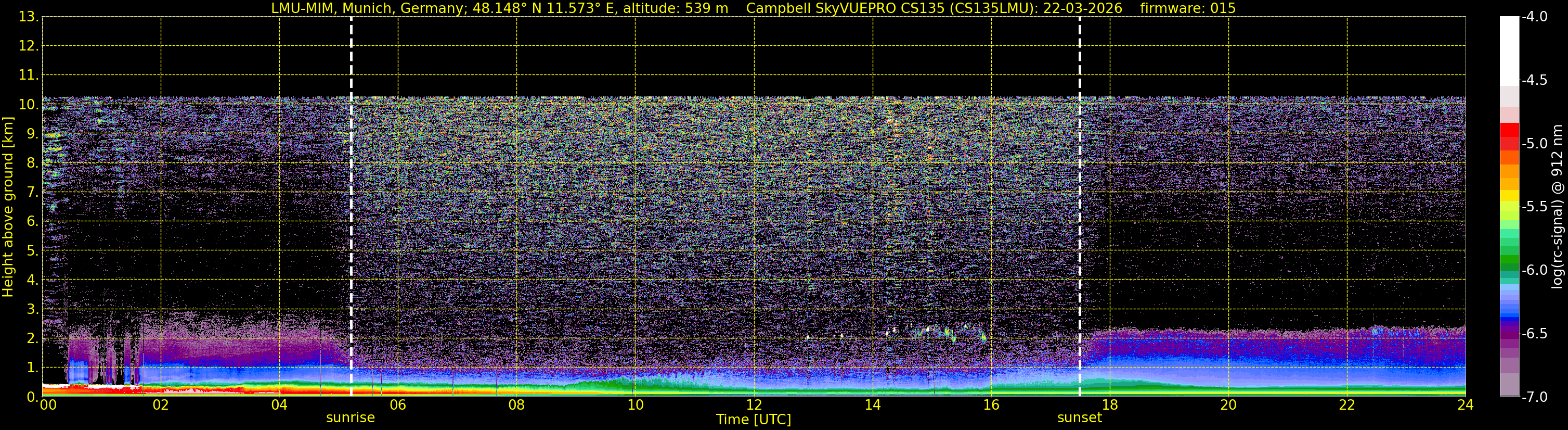Click the time axis tick label '14'
This screenshot has height=430, width=1568.
pos(873,405)
